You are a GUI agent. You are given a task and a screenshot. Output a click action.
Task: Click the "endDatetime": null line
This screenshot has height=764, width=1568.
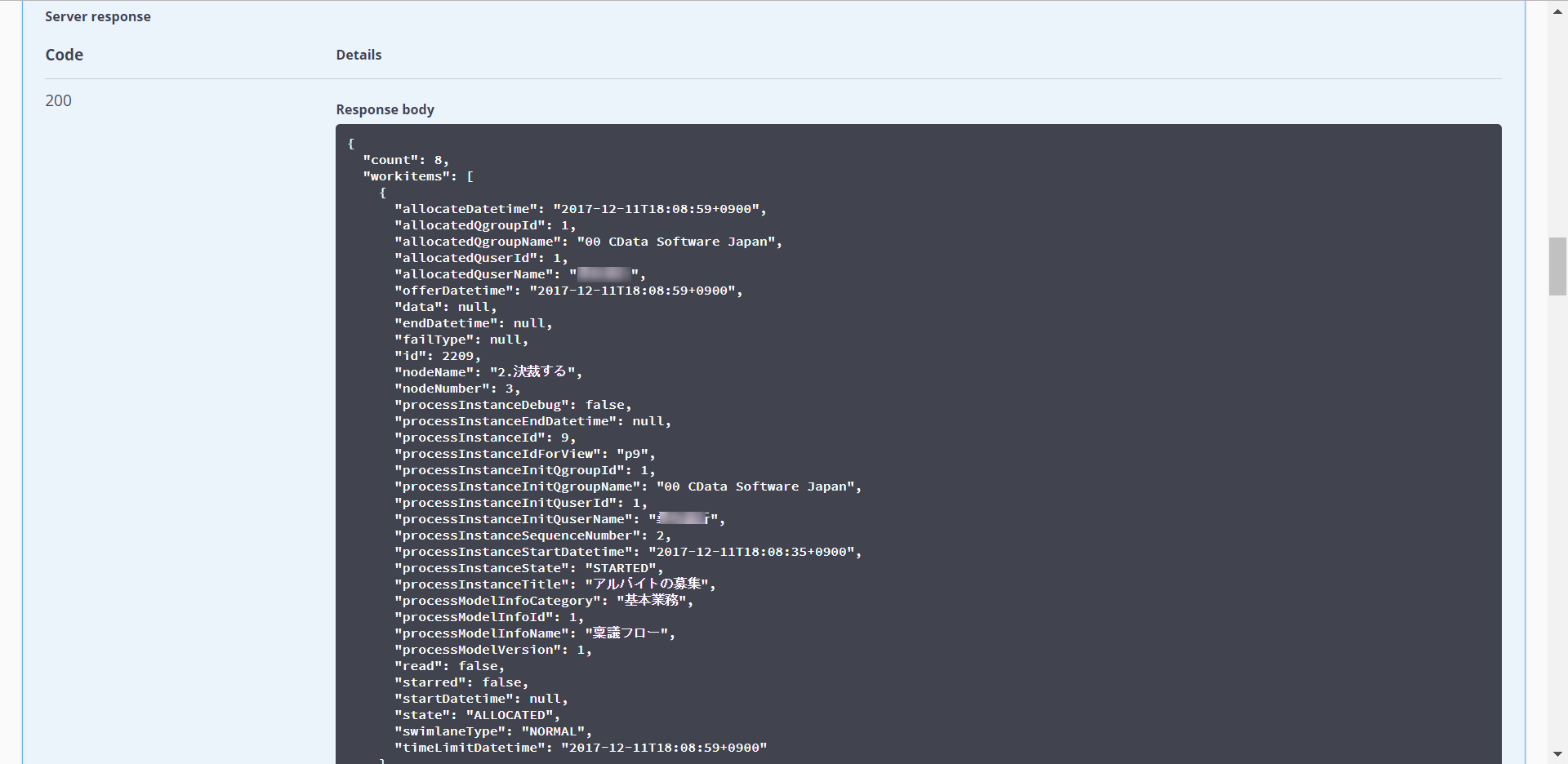[x=474, y=323]
